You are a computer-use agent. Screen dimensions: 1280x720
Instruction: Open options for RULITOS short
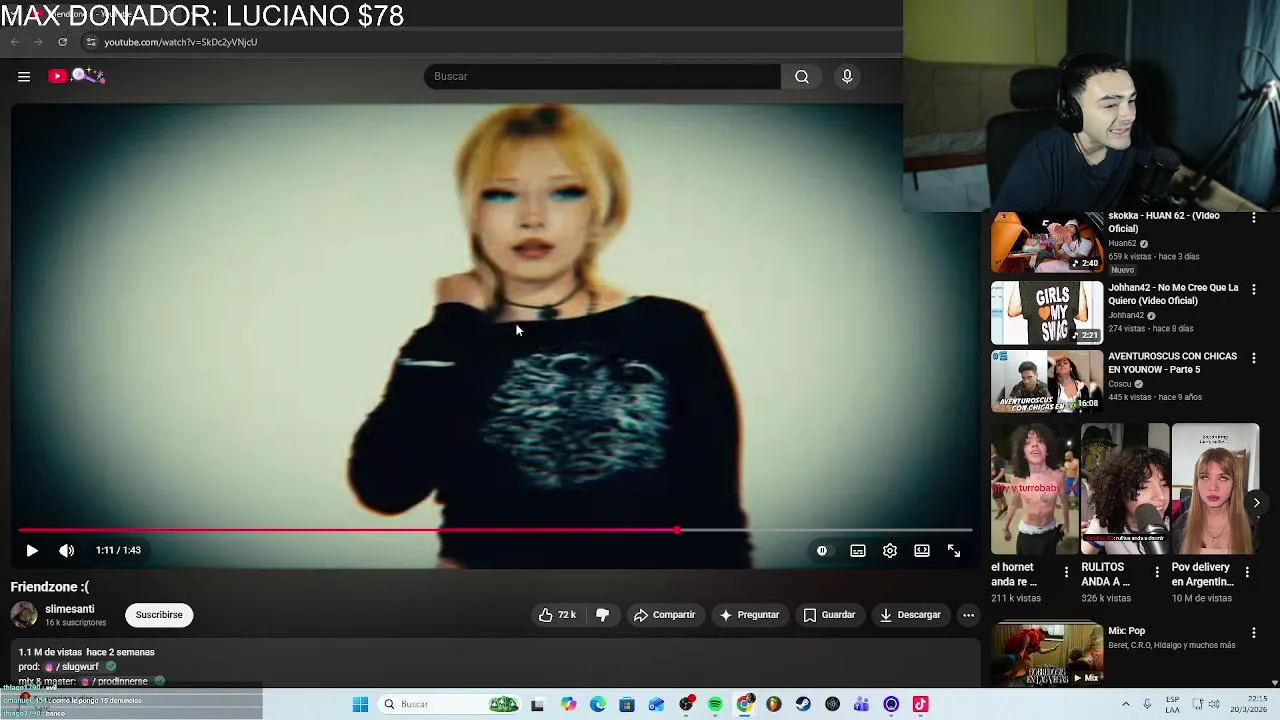(1157, 573)
